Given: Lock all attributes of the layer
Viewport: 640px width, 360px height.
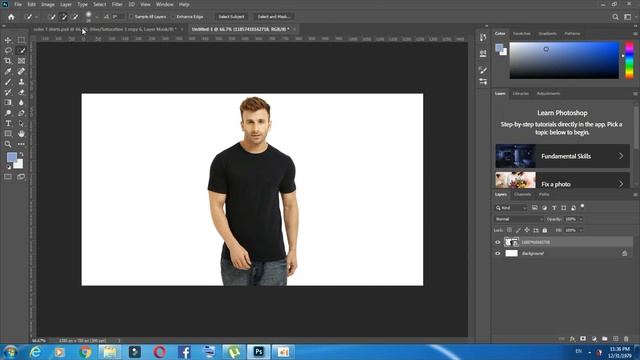Looking at the screenshot, I should [x=544, y=230].
